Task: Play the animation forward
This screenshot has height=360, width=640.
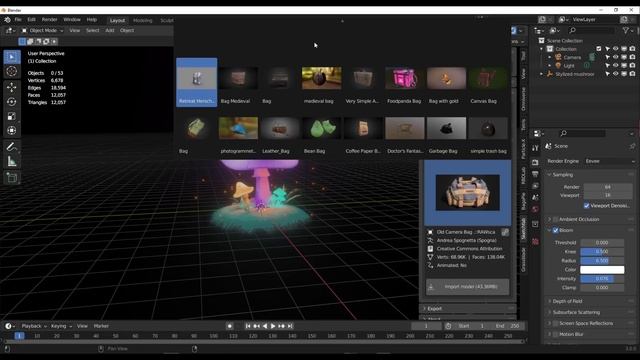Action: click(273, 326)
